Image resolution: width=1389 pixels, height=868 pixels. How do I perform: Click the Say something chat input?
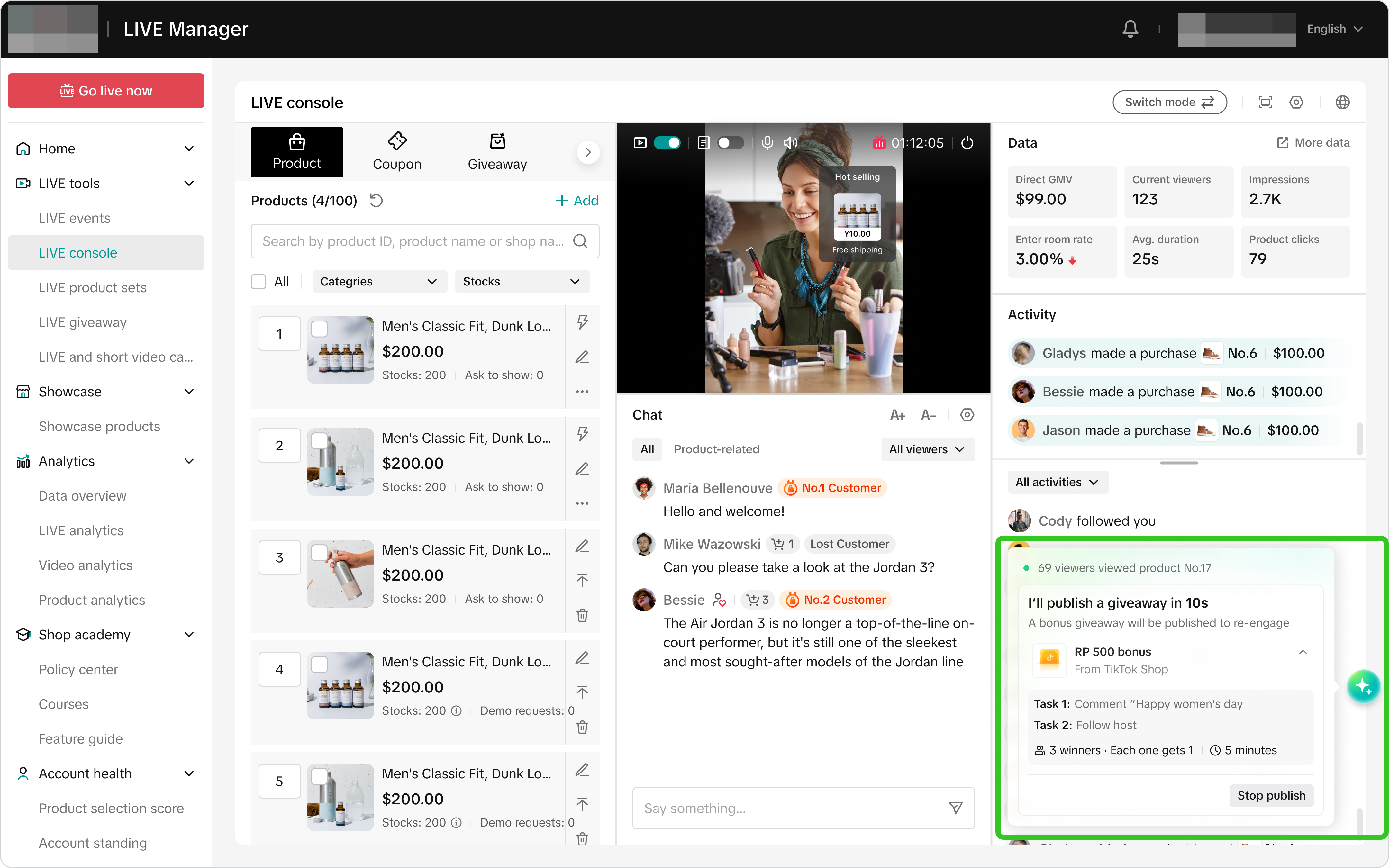tap(803, 808)
